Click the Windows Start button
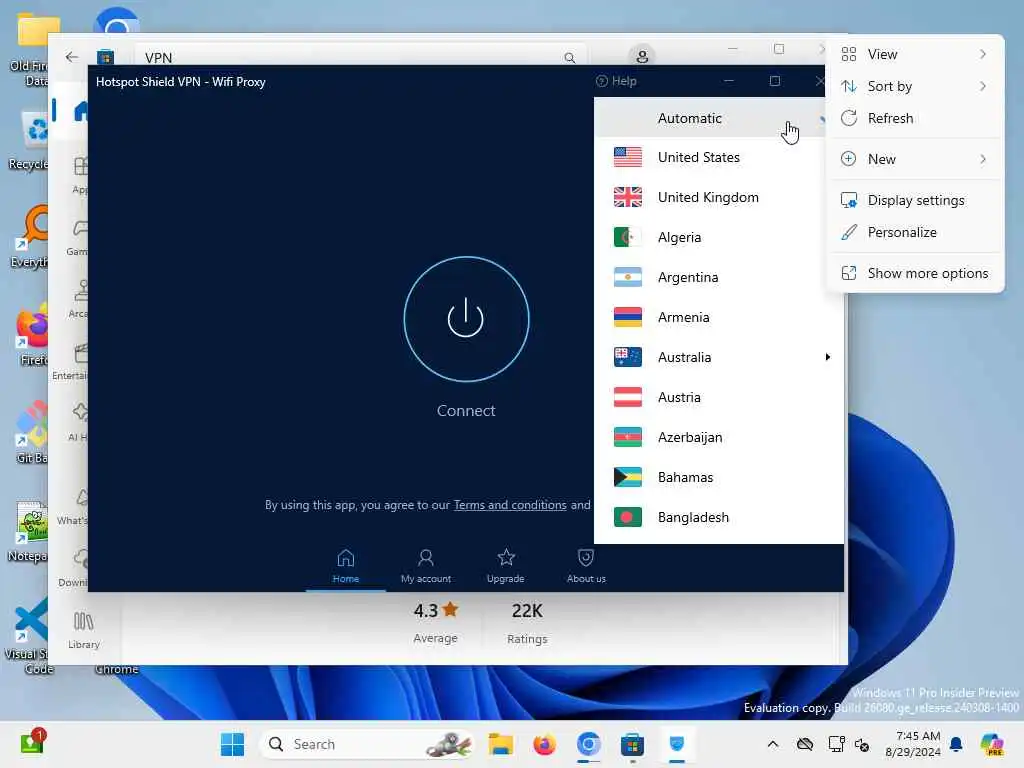Viewport: 1024px width, 768px height. pyautogui.click(x=232, y=744)
